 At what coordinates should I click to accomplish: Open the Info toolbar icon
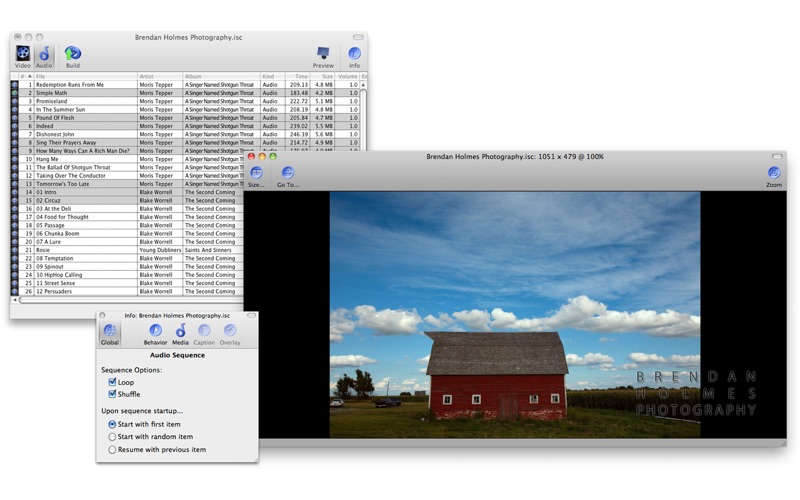(x=354, y=57)
